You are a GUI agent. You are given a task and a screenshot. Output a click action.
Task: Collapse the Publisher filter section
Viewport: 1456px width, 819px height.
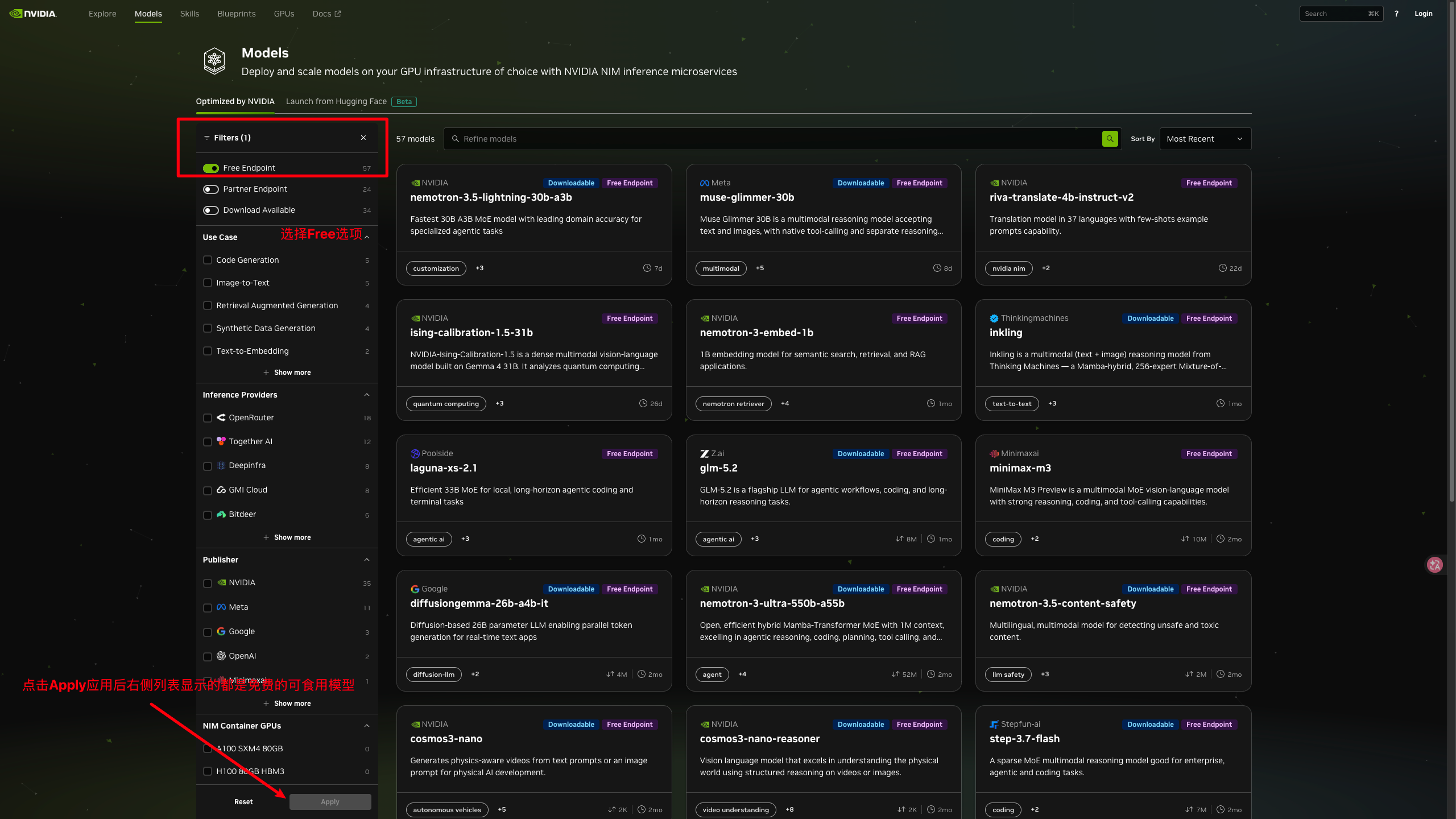[367, 560]
